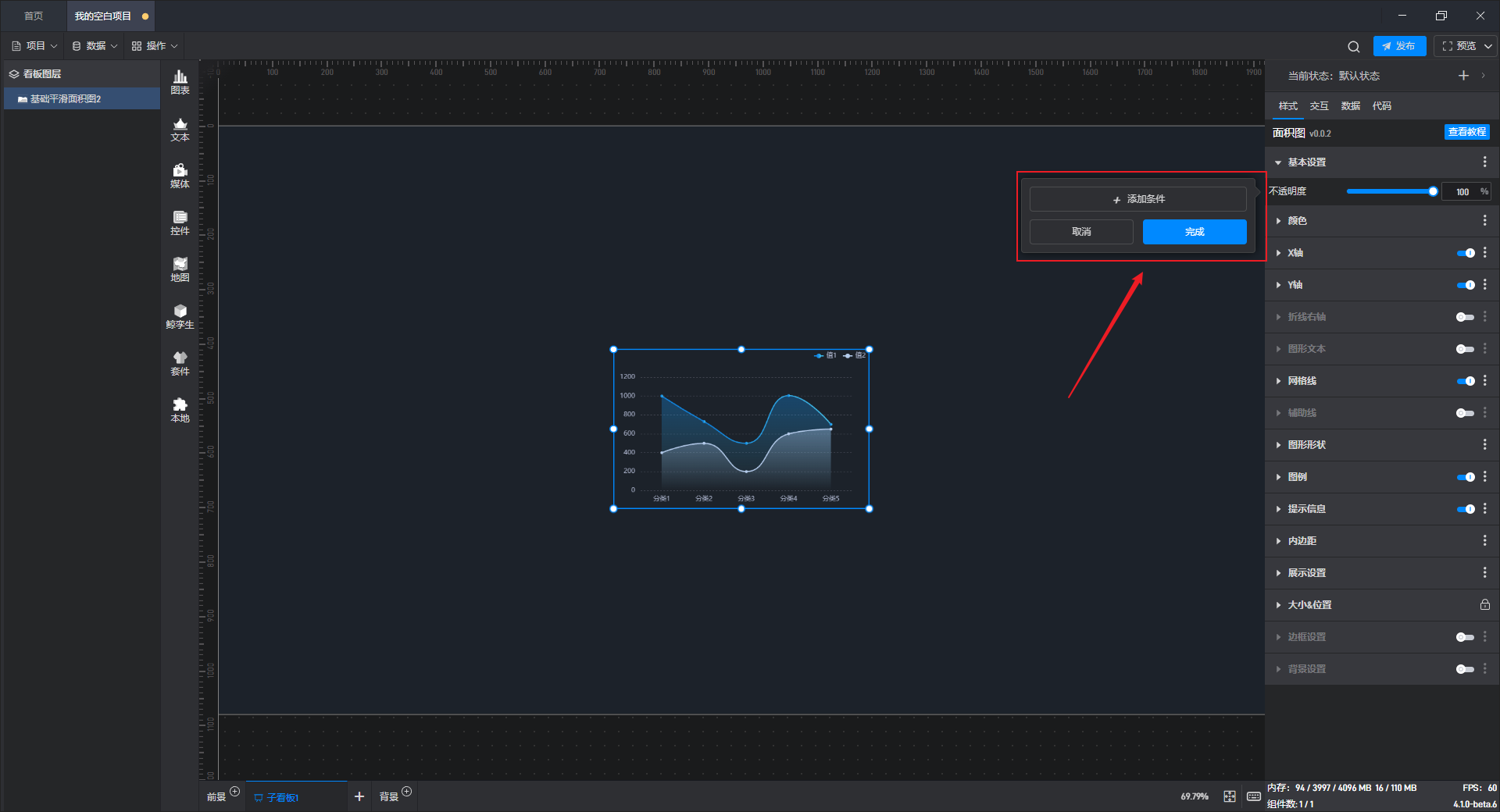Open the dropdown arrow beside 预览

(x=1488, y=46)
